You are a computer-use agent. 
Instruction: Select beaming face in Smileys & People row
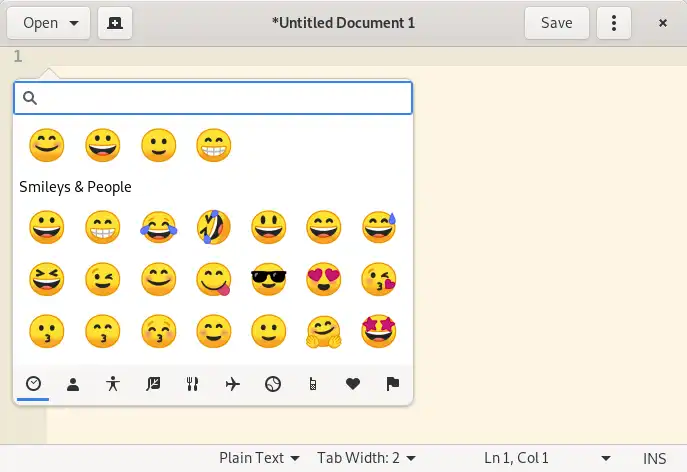click(103, 227)
